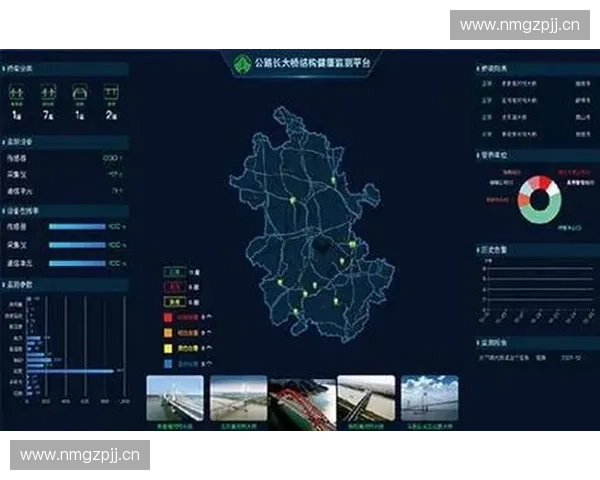This screenshot has height=480, width=600.
Task: Click the 监测设备 section header
Action: click(65, 142)
